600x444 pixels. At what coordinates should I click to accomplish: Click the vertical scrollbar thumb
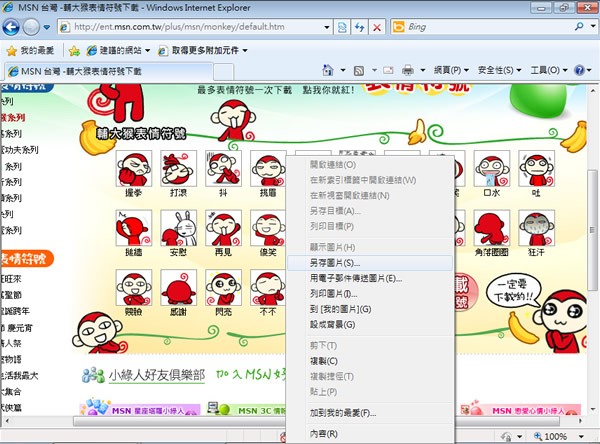tap(592, 230)
